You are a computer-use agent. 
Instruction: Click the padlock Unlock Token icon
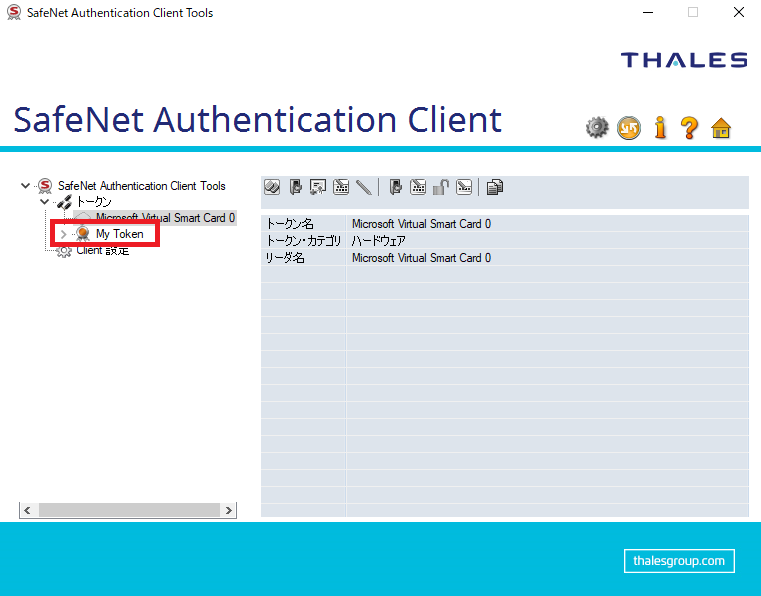point(441,187)
